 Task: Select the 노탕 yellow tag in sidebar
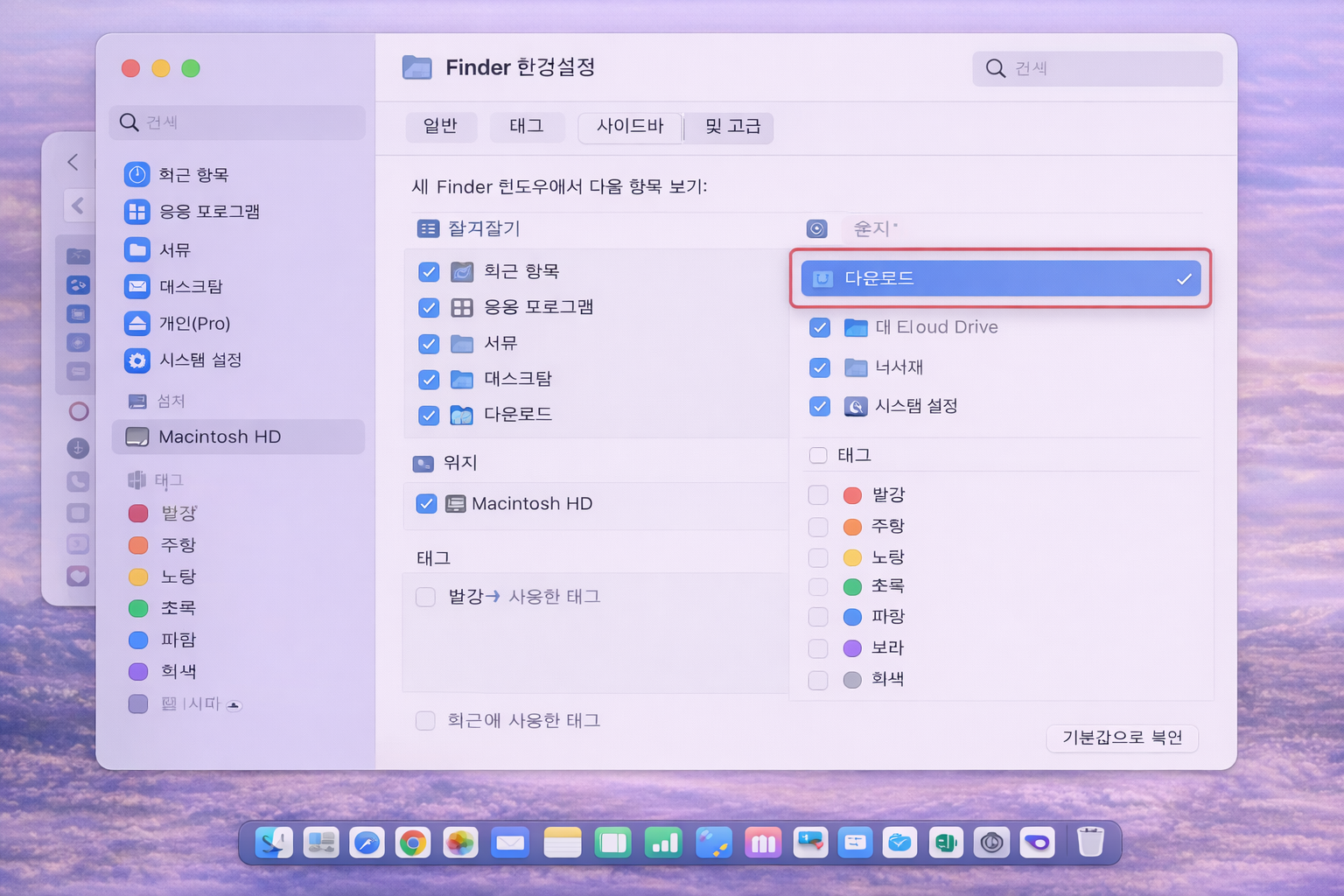pyautogui.click(x=164, y=577)
